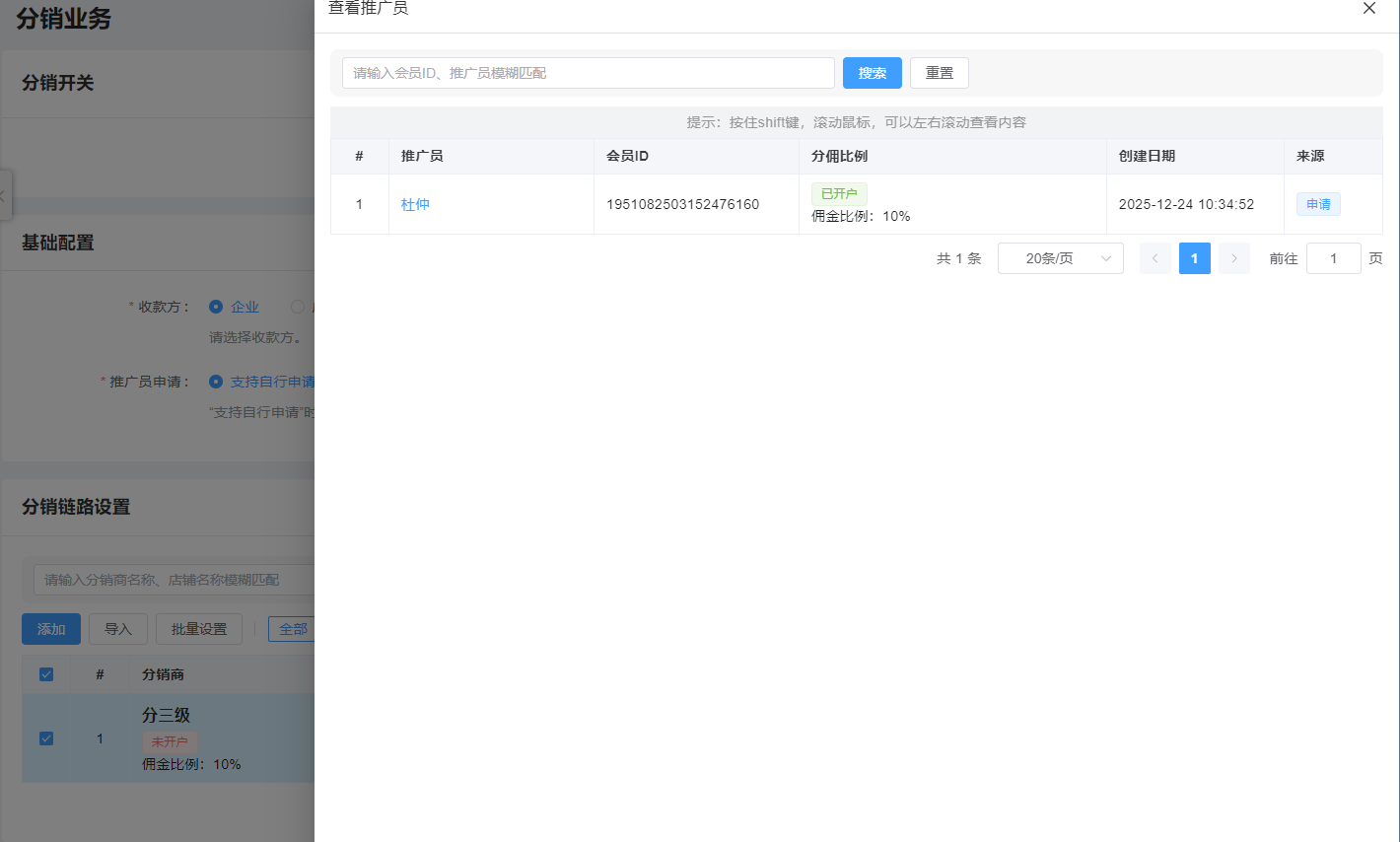Open the 20条/页 page size dropdown
Viewport: 1400px width, 842px height.
[x=1060, y=257]
